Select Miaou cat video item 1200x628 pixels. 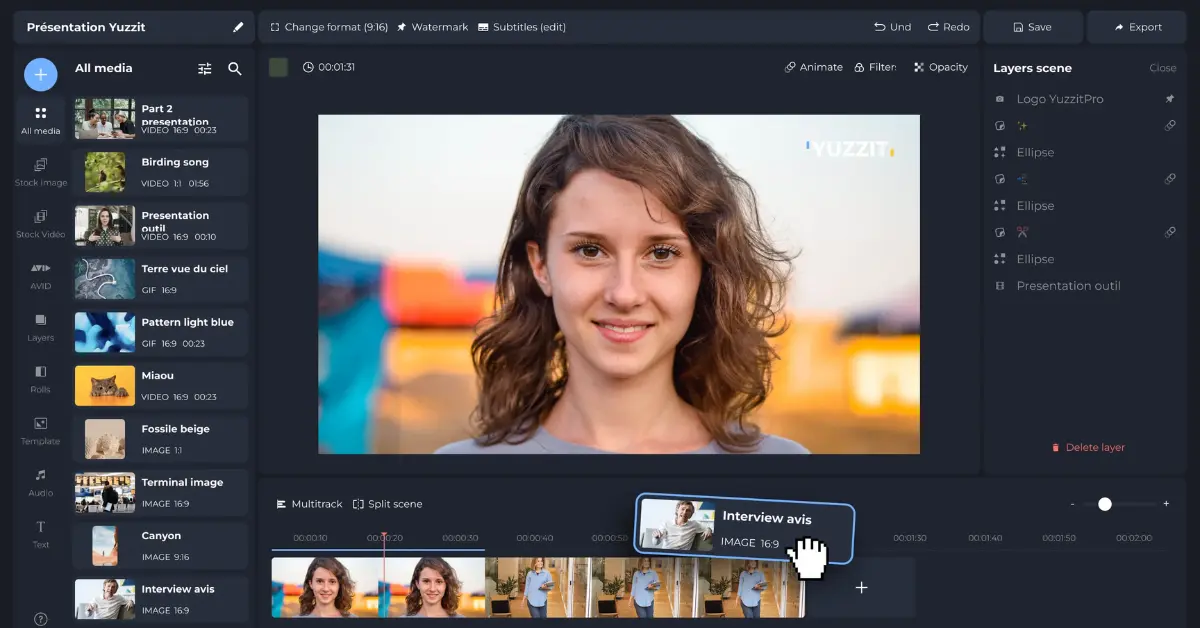(x=160, y=385)
